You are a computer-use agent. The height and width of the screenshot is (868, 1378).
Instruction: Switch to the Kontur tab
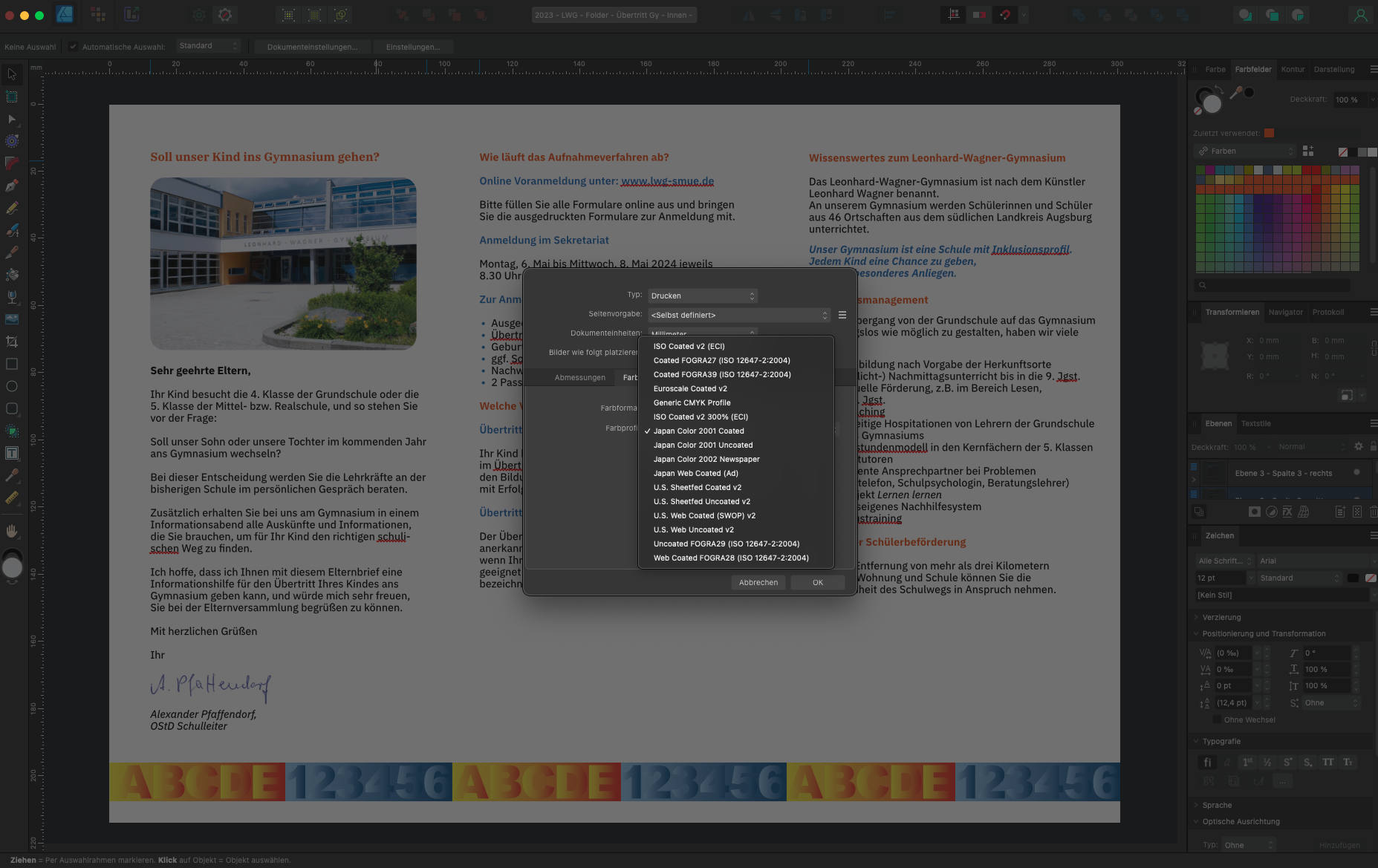[1293, 69]
